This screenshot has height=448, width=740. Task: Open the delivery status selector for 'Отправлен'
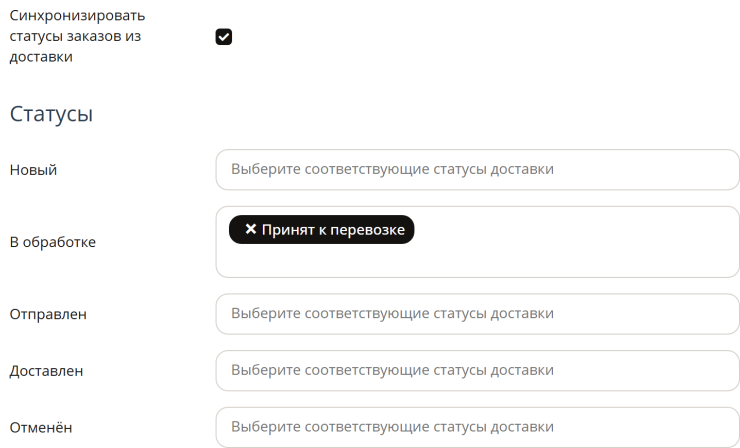(477, 314)
